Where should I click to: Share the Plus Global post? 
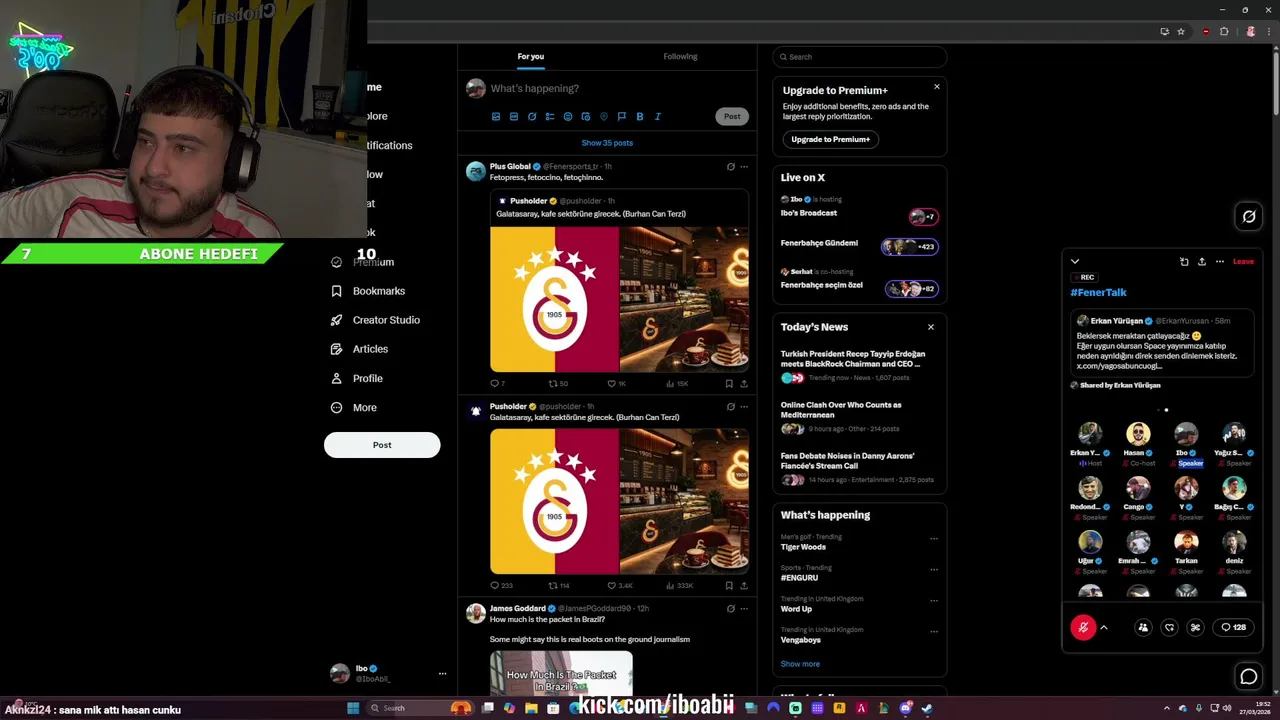[x=743, y=384]
